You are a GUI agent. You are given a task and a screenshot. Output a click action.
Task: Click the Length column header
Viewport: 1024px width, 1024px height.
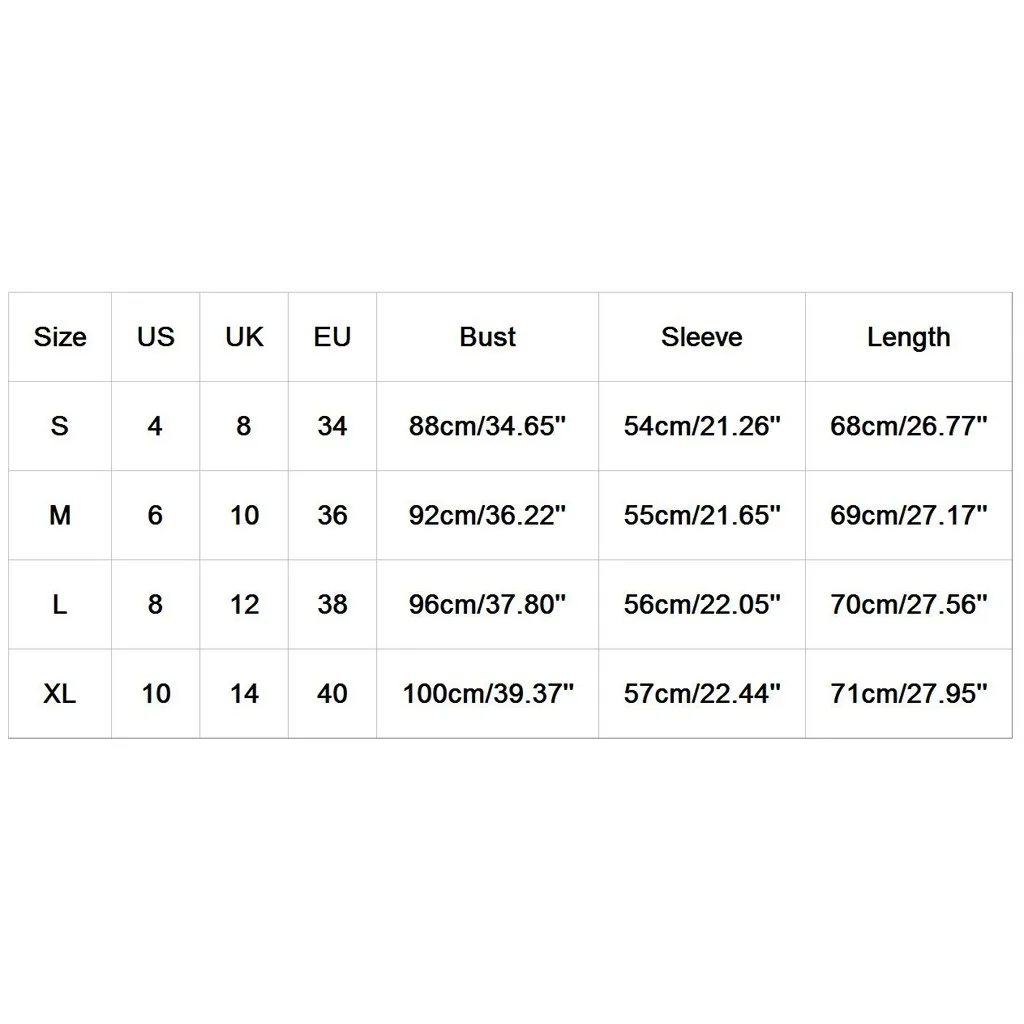tap(908, 338)
